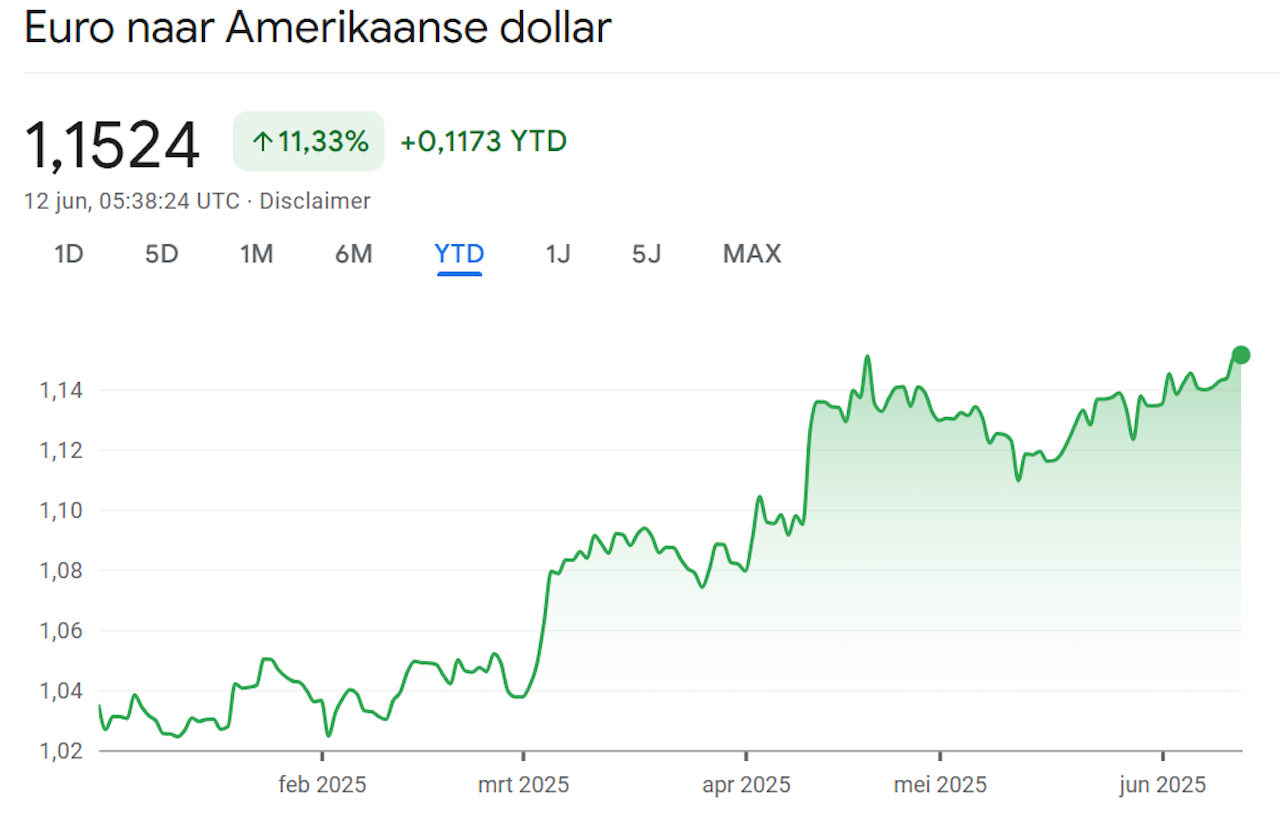Image resolution: width=1280 pixels, height=820 pixels.
Task: Select the 5J time range
Action: pyautogui.click(x=646, y=254)
